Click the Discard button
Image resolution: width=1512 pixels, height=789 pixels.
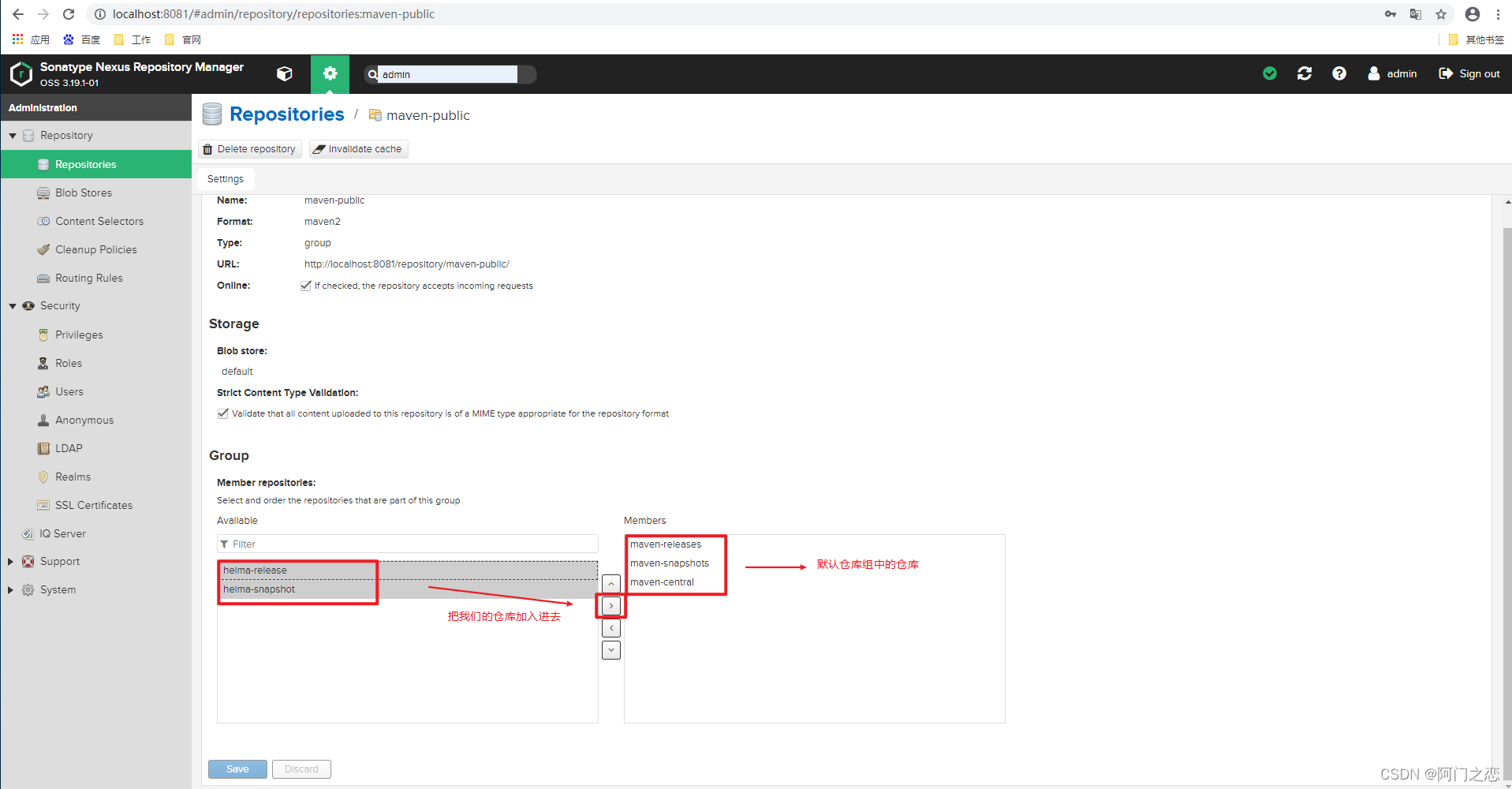(x=301, y=769)
